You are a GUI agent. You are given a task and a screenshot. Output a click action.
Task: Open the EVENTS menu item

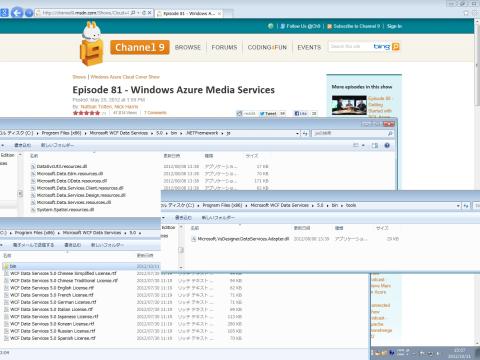click(309, 47)
